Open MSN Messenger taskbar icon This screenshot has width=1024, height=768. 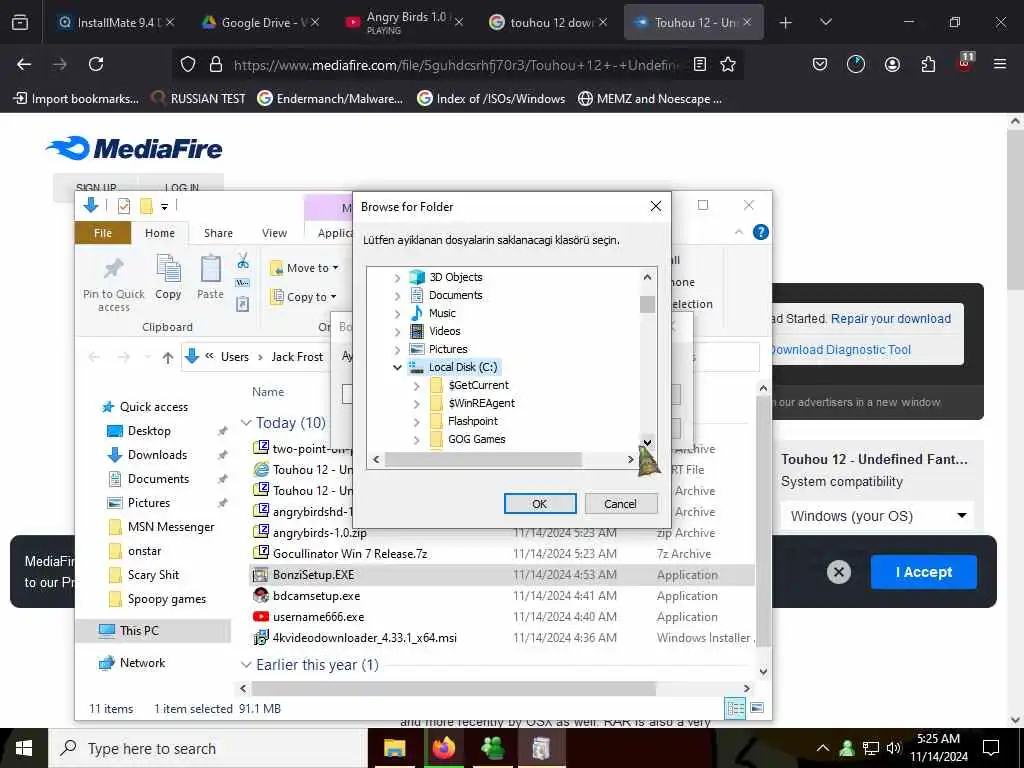click(492, 748)
